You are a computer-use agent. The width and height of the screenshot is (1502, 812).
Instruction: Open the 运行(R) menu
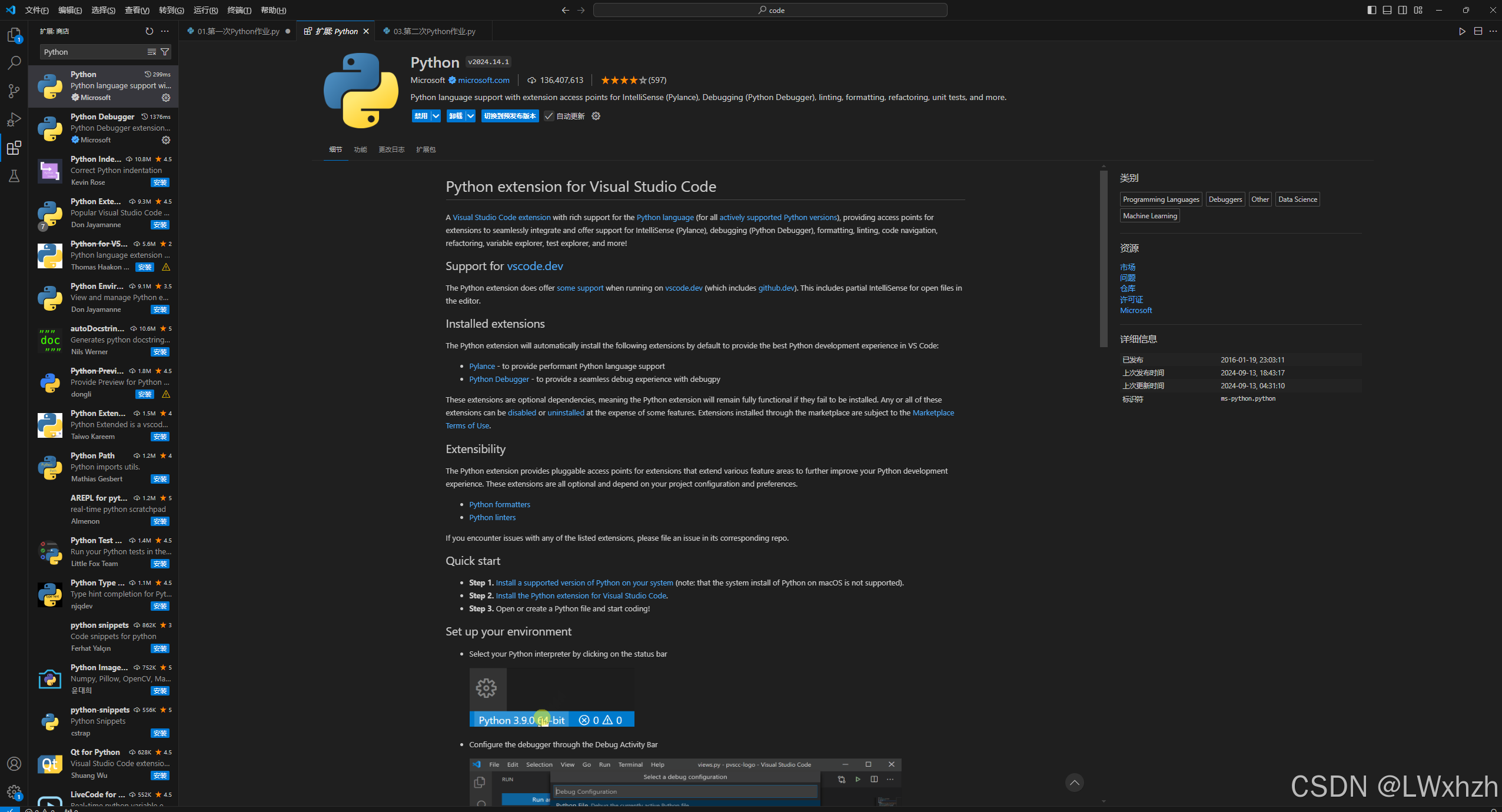(x=205, y=10)
